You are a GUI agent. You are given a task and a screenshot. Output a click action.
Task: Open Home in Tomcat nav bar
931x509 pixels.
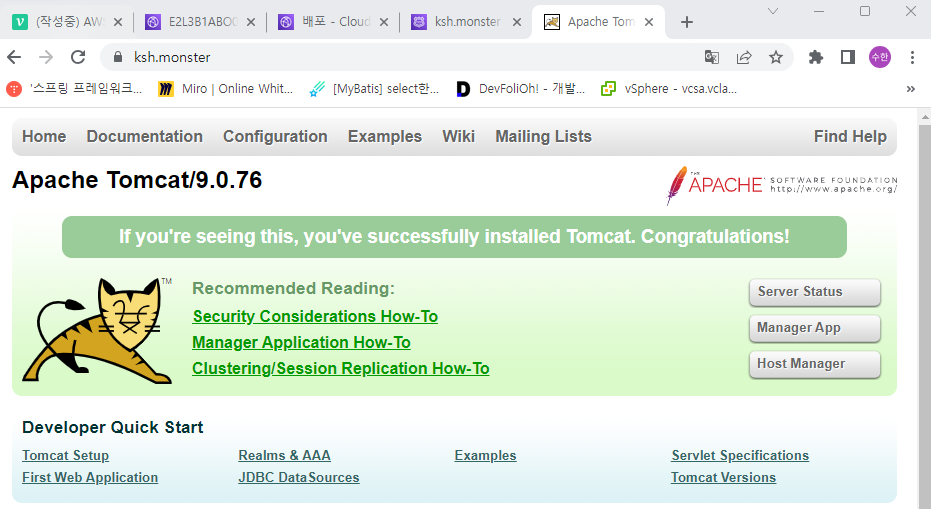(x=44, y=137)
